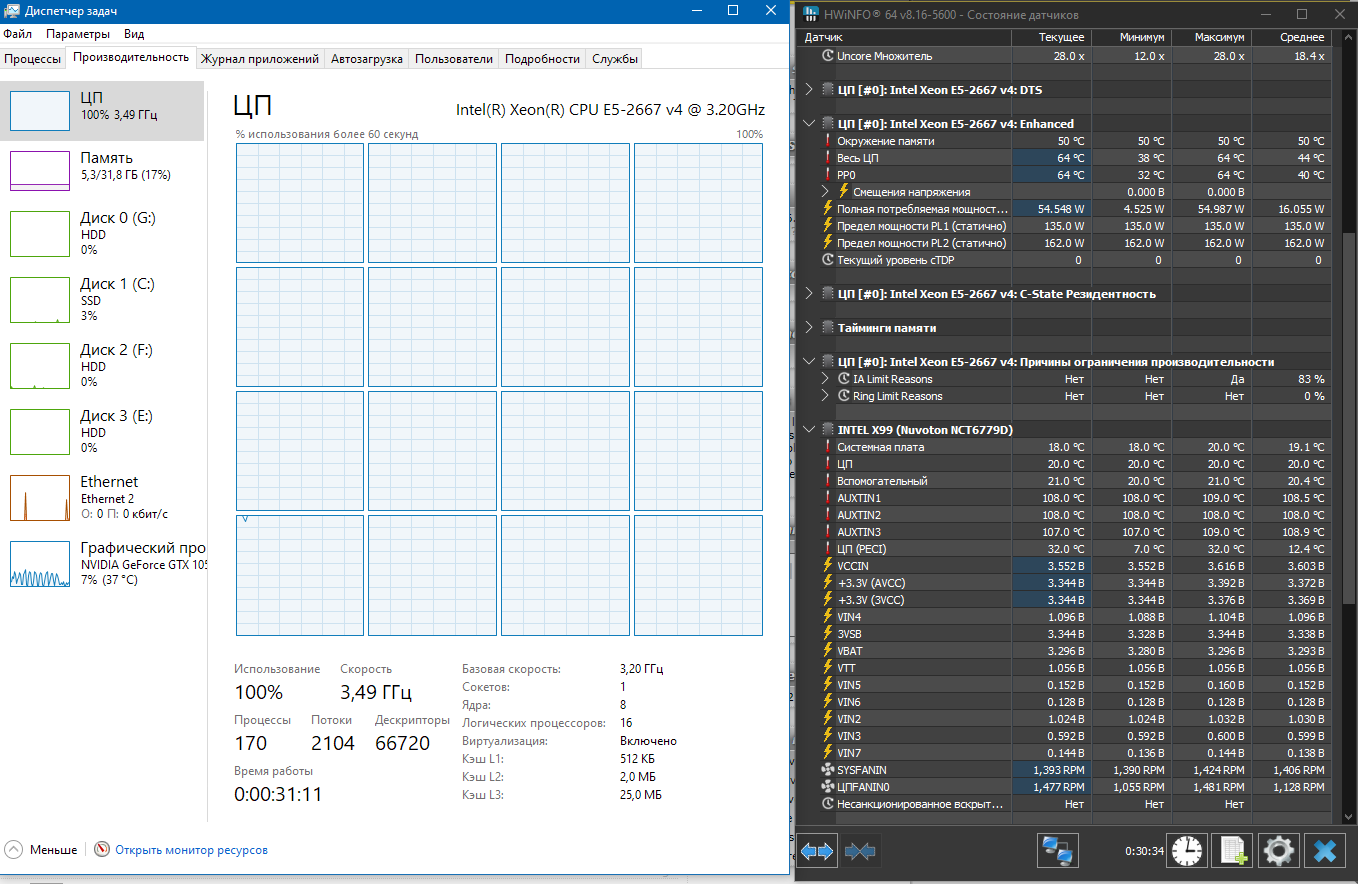This screenshot has width=1358, height=884.
Task: Click the ЦП (PECI) sensor label
Action: (861, 549)
